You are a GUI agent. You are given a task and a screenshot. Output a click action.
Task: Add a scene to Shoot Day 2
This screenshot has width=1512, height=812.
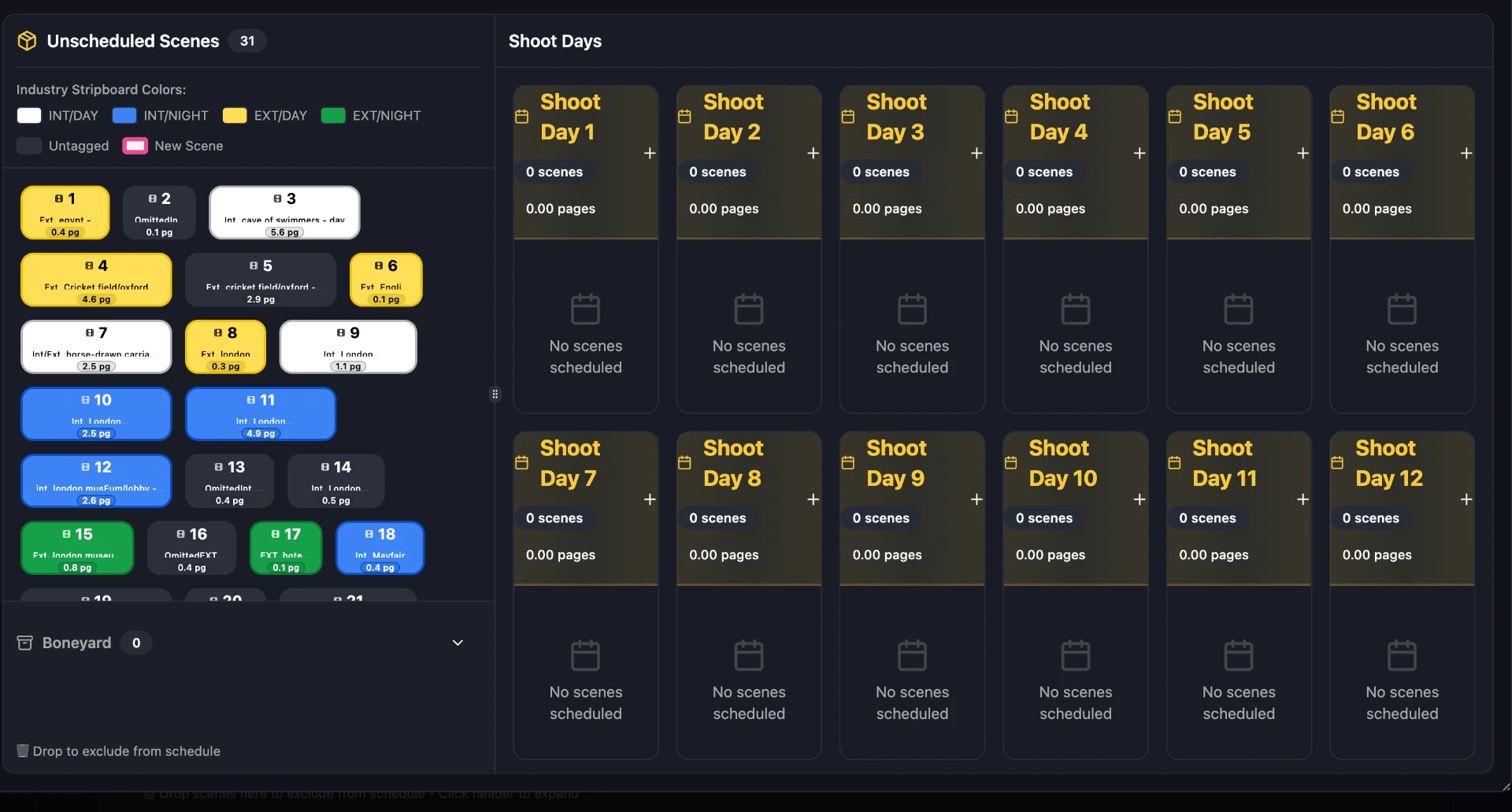[813, 153]
